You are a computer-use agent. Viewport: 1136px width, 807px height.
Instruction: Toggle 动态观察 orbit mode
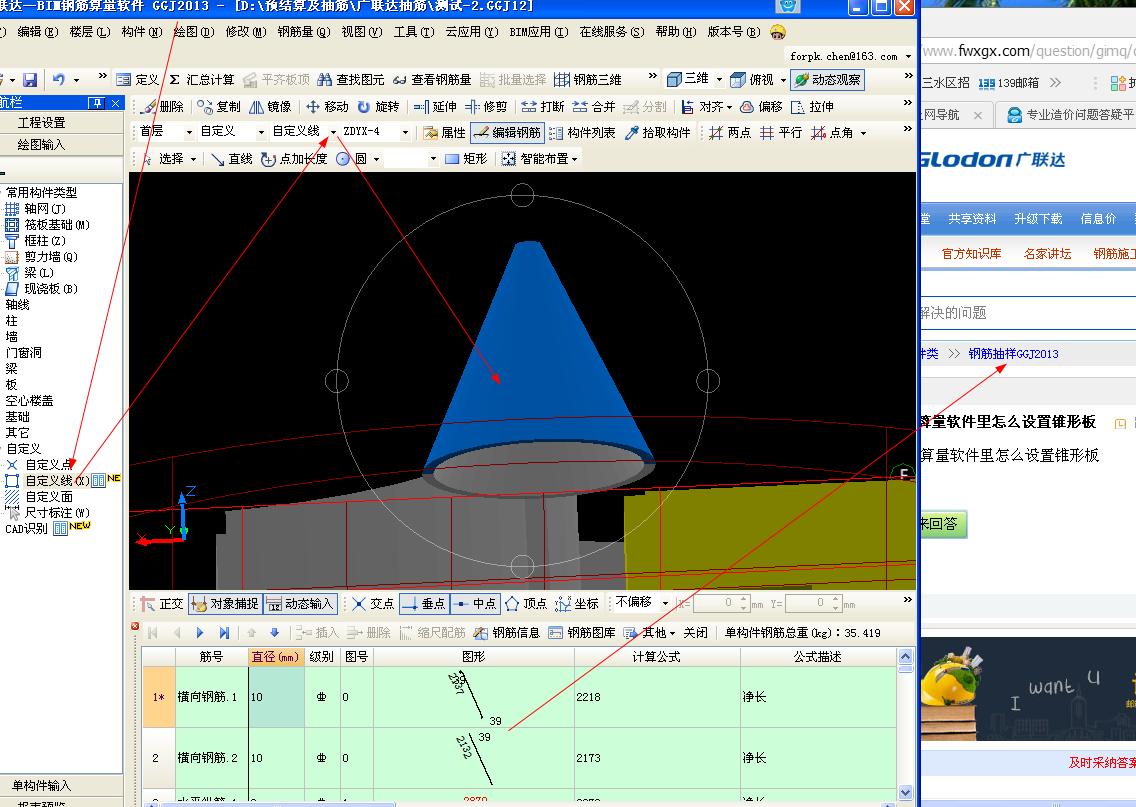(827, 80)
